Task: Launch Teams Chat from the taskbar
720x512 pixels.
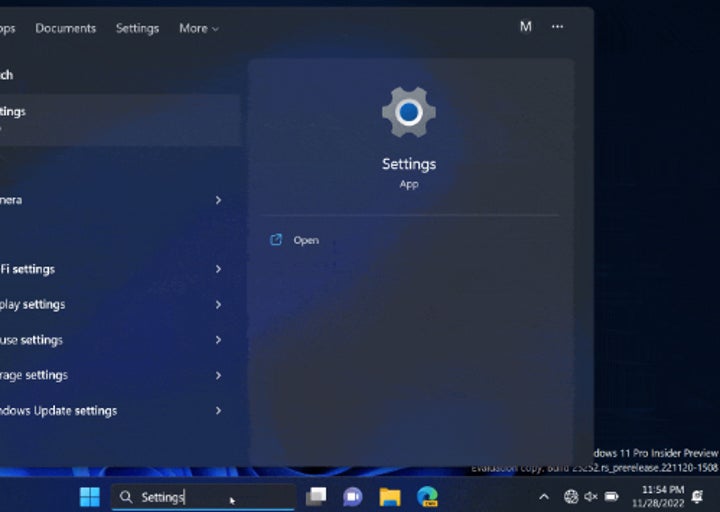Action: (352, 497)
